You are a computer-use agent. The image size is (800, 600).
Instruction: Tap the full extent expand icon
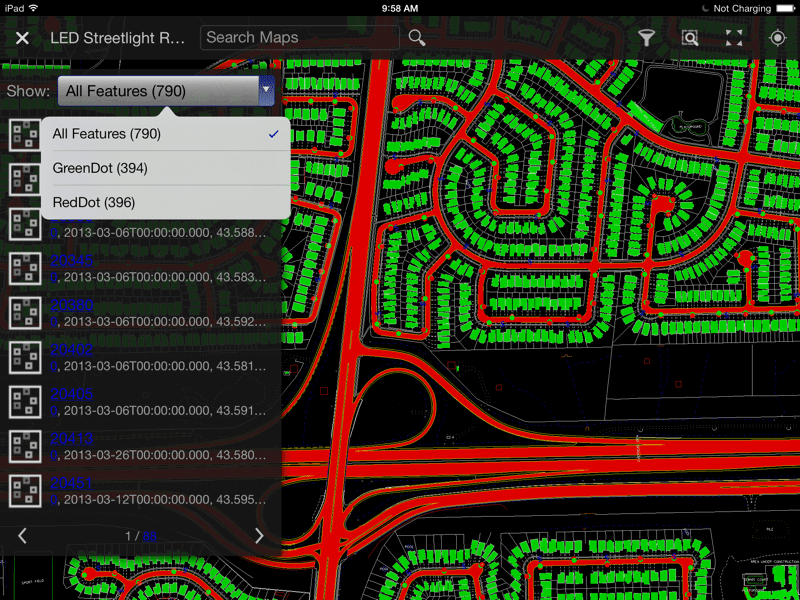(733, 37)
